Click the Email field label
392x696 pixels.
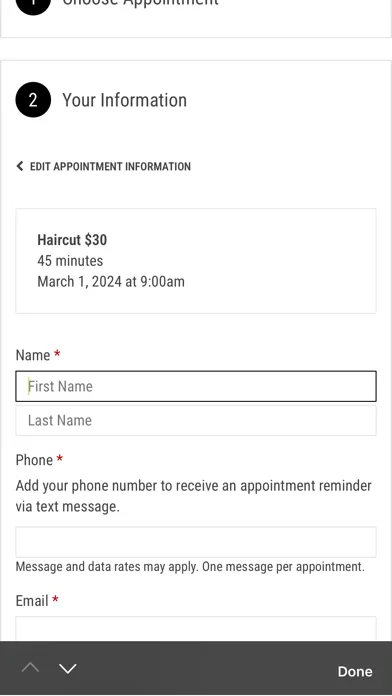coord(32,601)
